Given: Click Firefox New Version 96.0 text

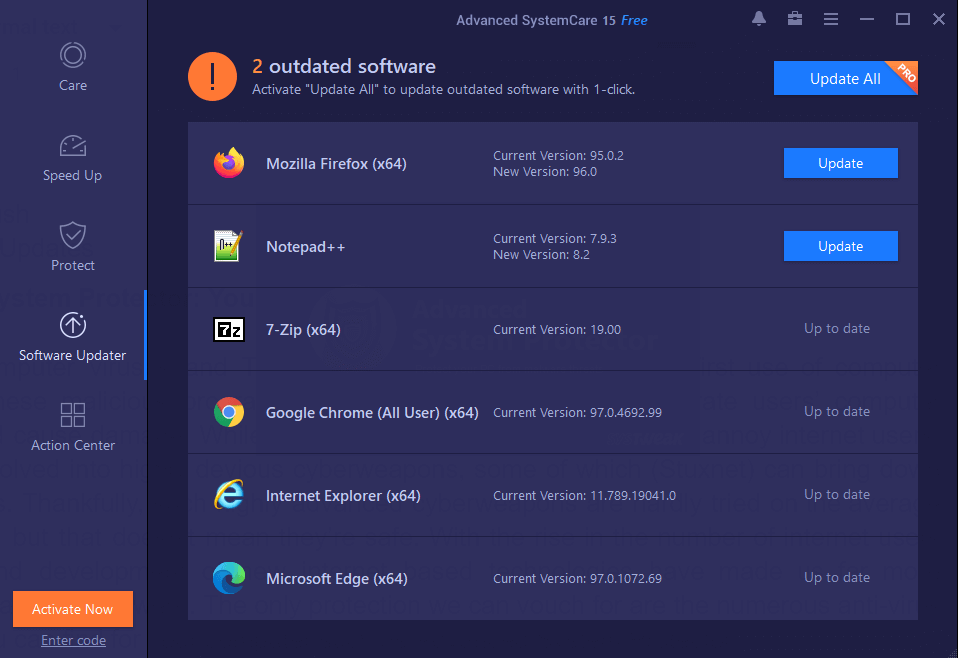Looking at the screenshot, I should pos(545,172).
